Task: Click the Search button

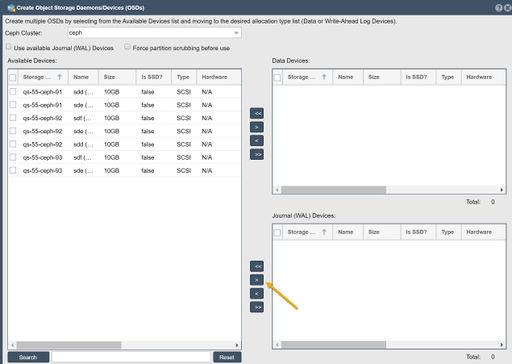Action: click(28, 357)
